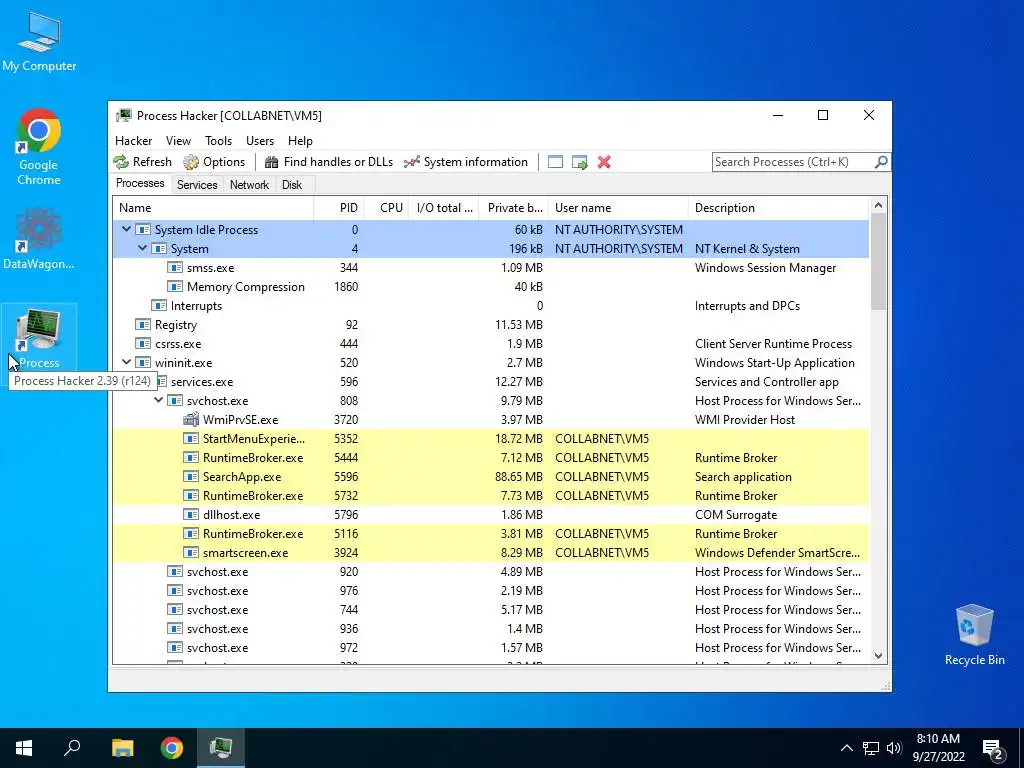Viewport: 1024px width, 768px height.
Task: Sort by the Description column header
Action: pos(779,208)
